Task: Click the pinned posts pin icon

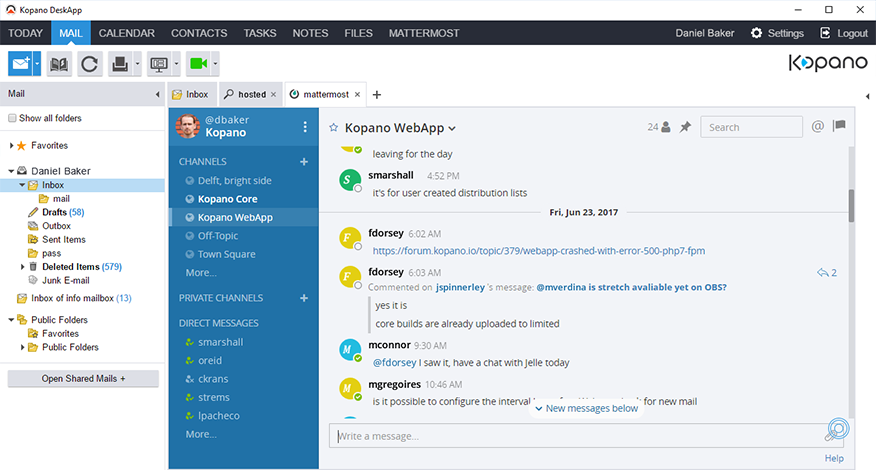Action: coord(685,127)
